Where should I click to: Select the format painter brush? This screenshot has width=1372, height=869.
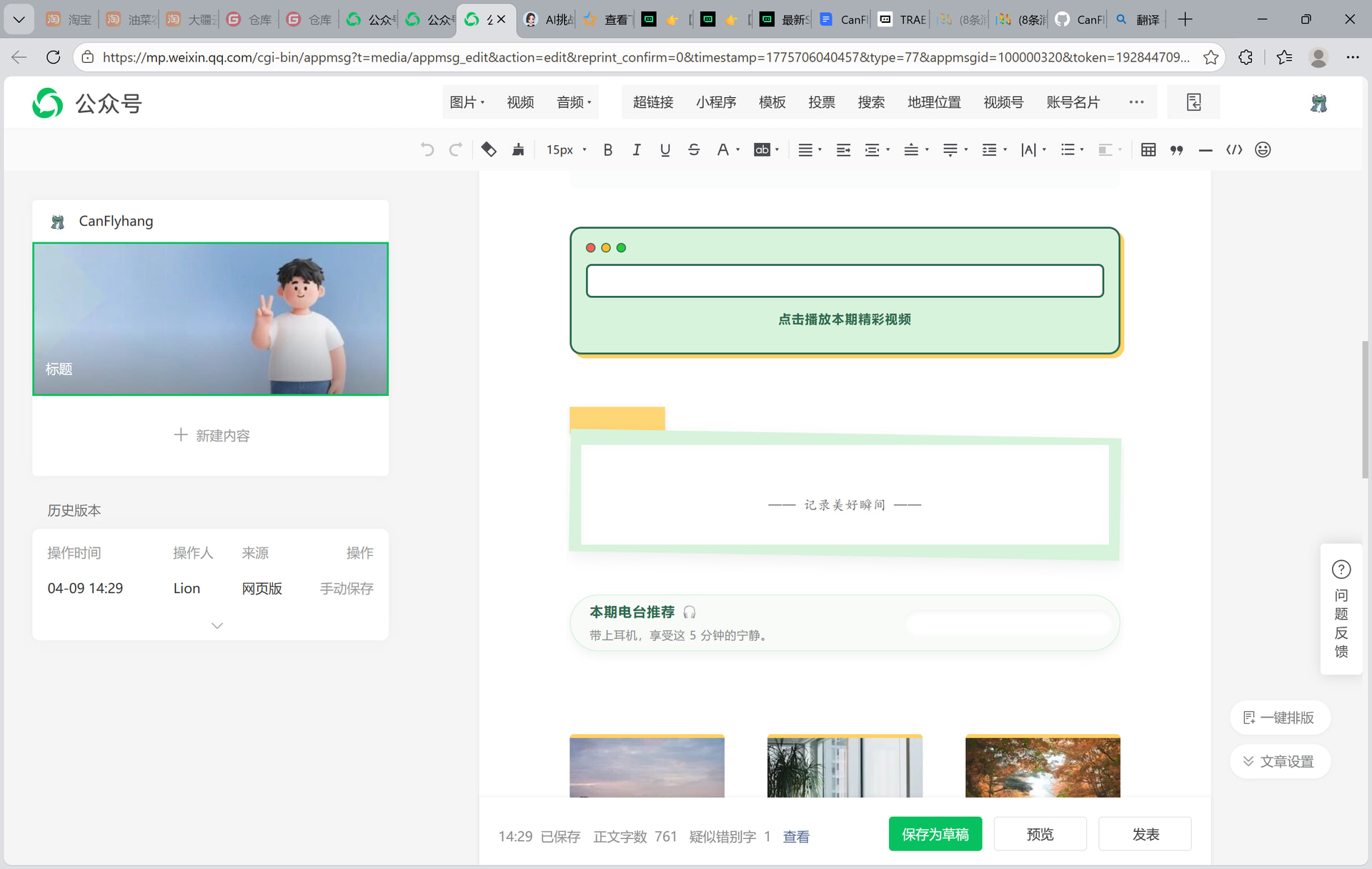518,150
